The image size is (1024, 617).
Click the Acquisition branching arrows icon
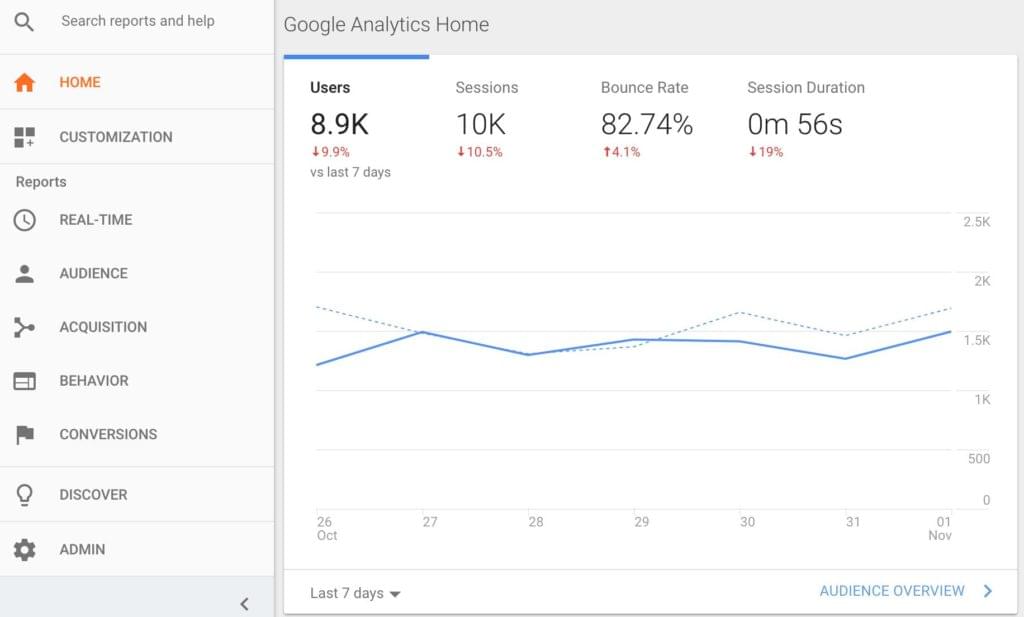(25, 327)
